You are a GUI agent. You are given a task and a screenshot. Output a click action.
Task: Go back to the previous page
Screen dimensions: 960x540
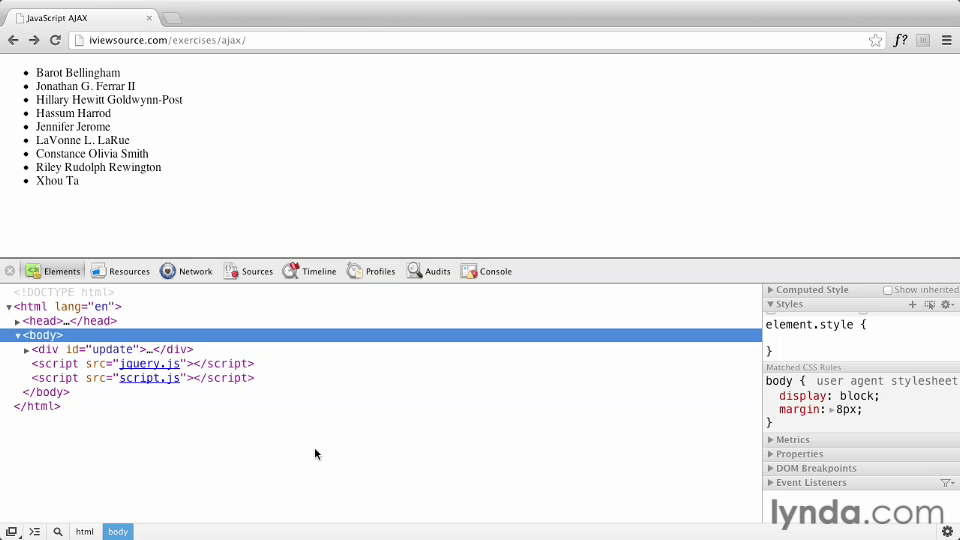pos(13,40)
